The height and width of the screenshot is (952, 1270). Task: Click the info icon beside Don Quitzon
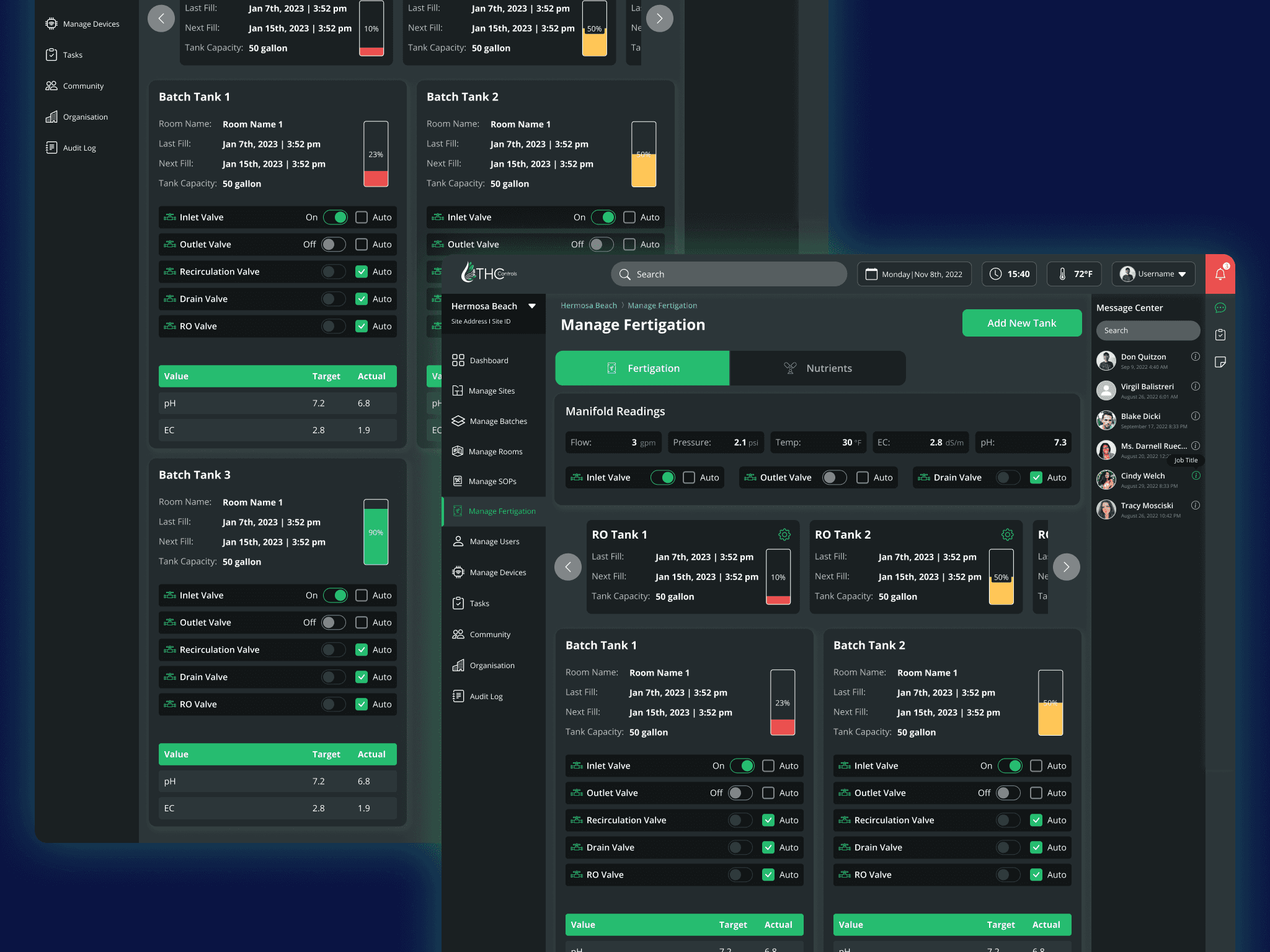point(1196,356)
